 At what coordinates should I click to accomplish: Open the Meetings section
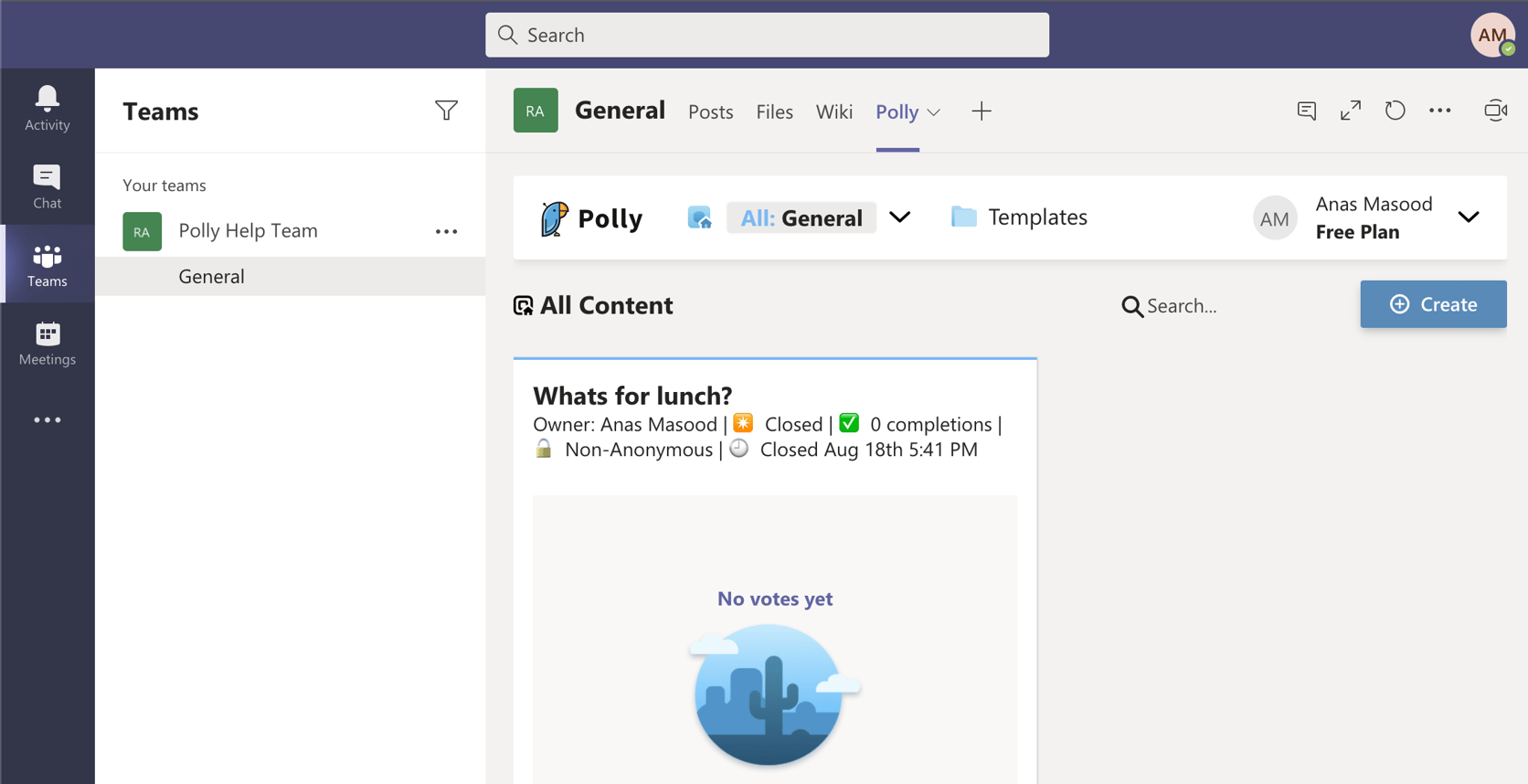(x=47, y=343)
